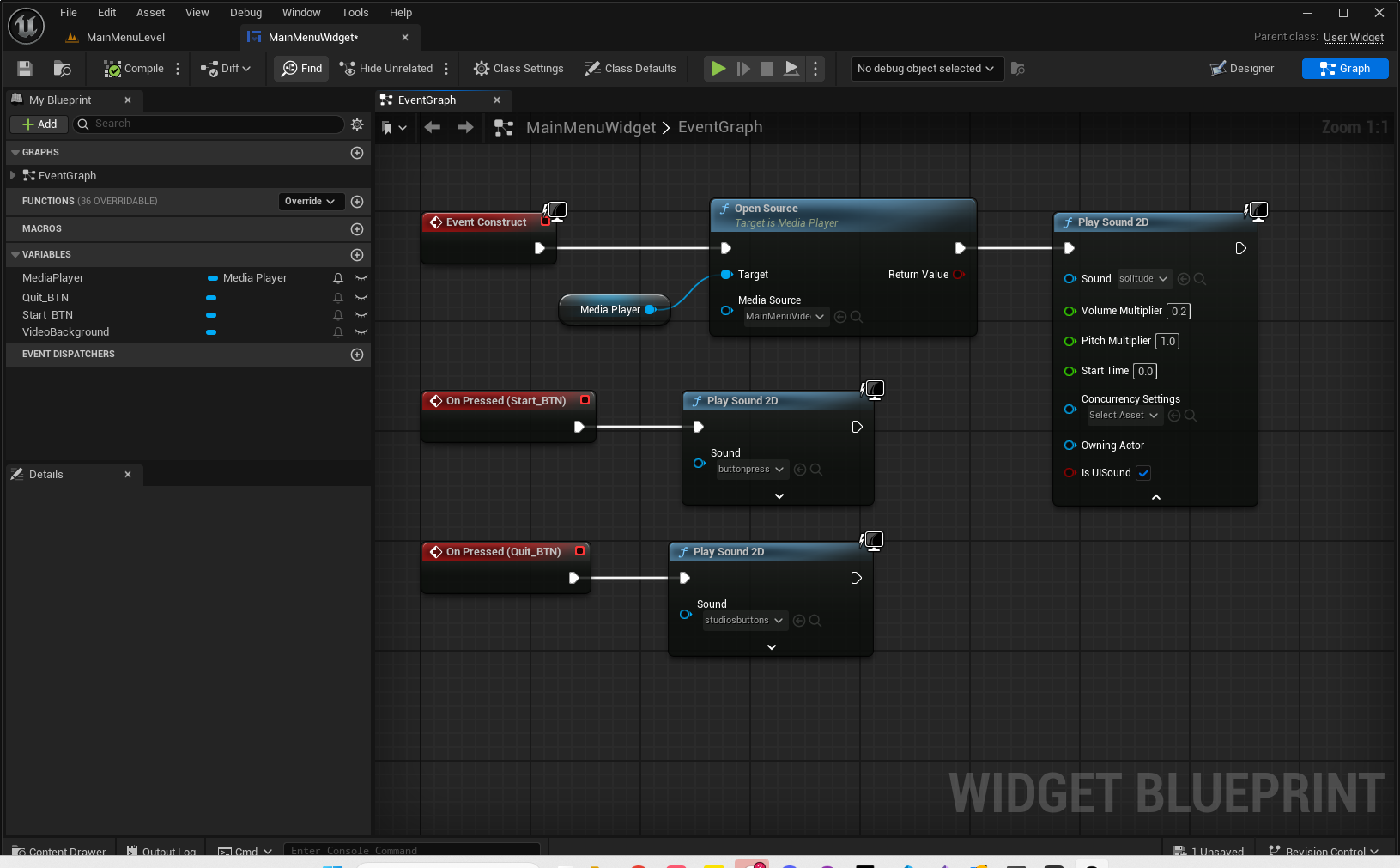Open My Blueprint settings gear

pyautogui.click(x=357, y=124)
